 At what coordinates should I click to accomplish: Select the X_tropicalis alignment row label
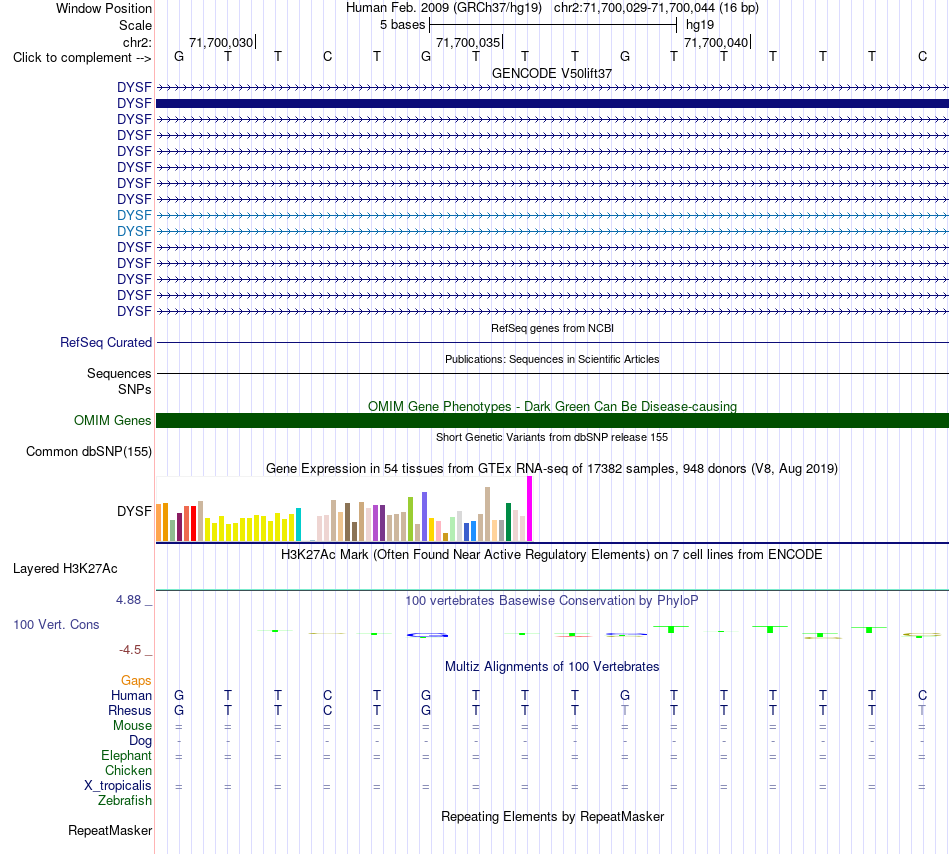[118, 786]
